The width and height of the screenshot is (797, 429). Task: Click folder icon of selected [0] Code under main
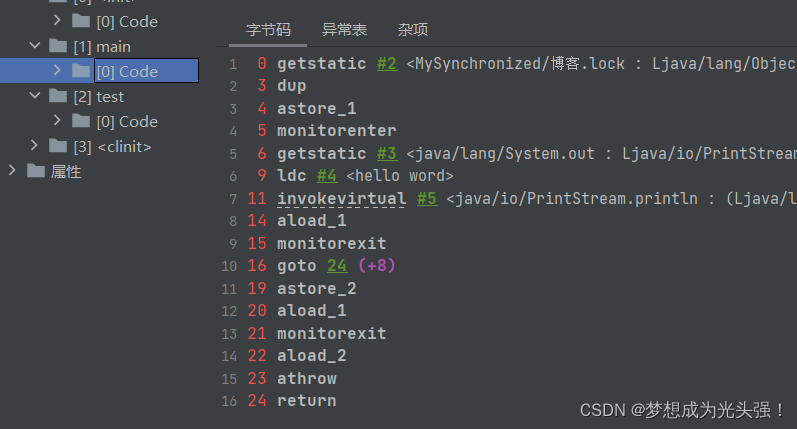[81, 71]
